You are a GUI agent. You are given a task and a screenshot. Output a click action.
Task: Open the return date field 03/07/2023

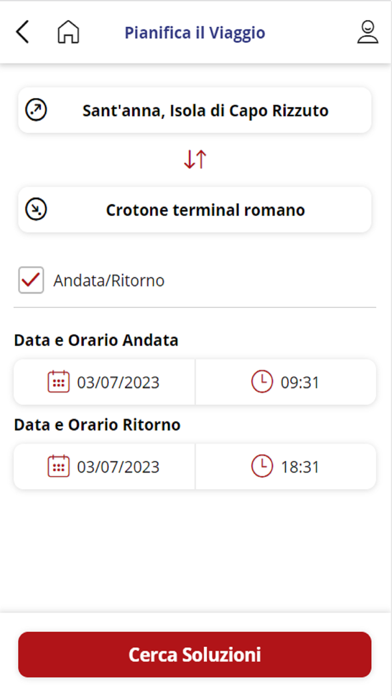tap(104, 467)
